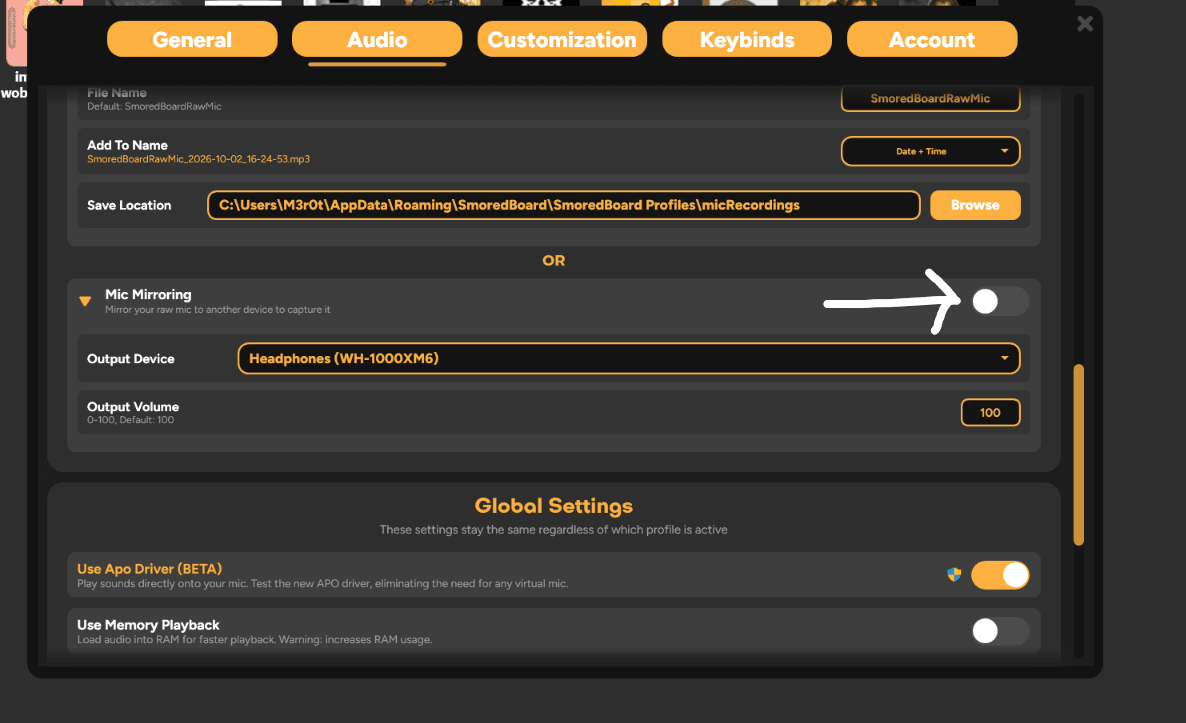Viewport: 1186px width, 723px height.
Task: Close the settings dialog with X
Action: pyautogui.click(x=1085, y=23)
